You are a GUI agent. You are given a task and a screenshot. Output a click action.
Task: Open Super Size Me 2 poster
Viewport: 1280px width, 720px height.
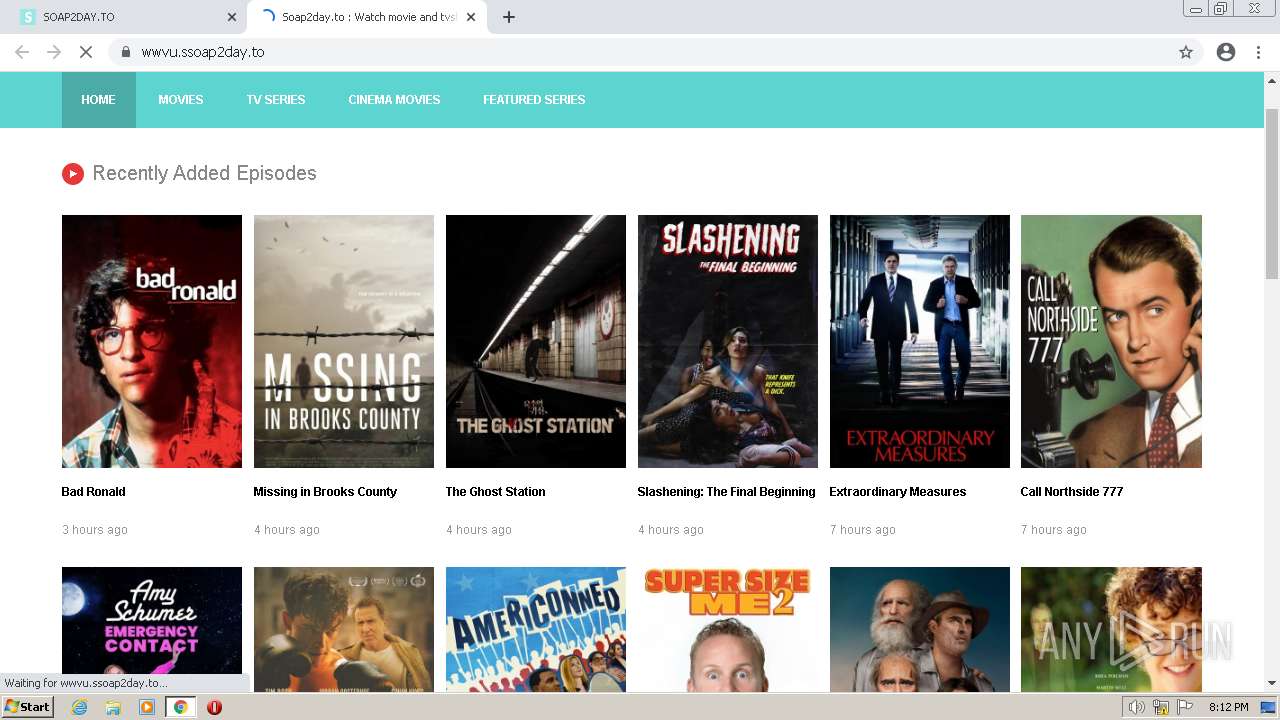tap(728, 630)
